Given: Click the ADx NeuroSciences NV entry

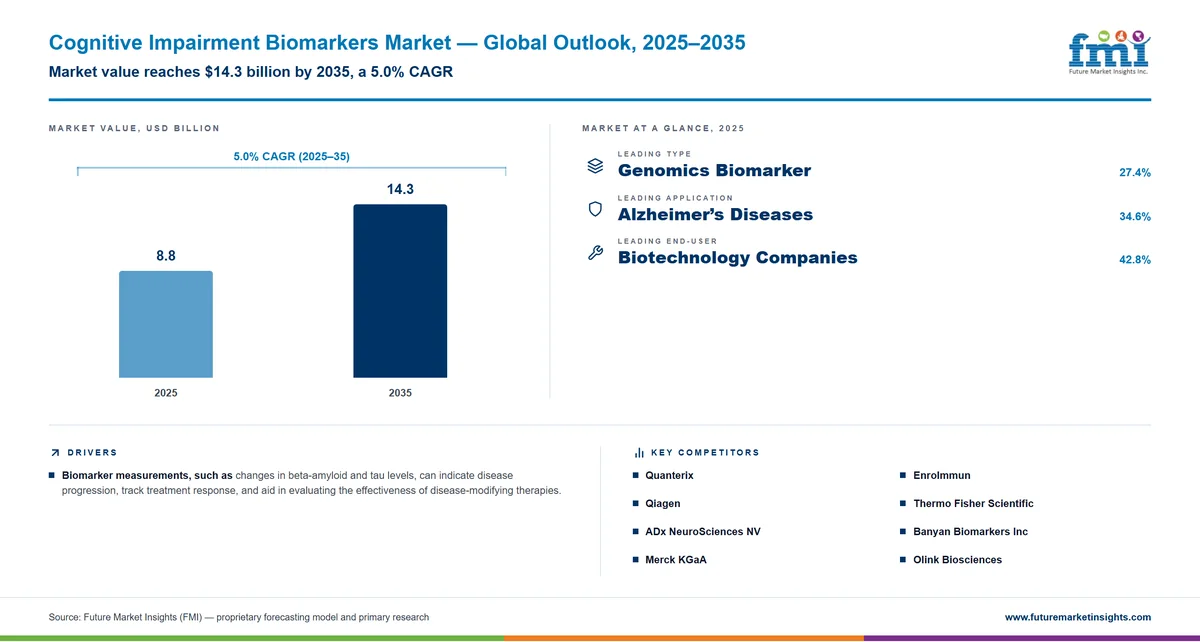Looking at the screenshot, I should (703, 532).
